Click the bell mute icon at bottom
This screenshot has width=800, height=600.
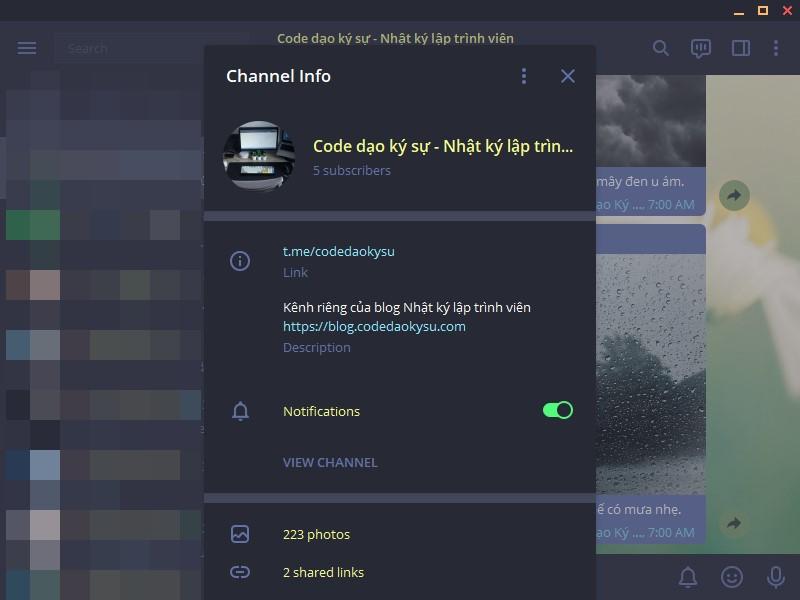pyautogui.click(x=688, y=577)
